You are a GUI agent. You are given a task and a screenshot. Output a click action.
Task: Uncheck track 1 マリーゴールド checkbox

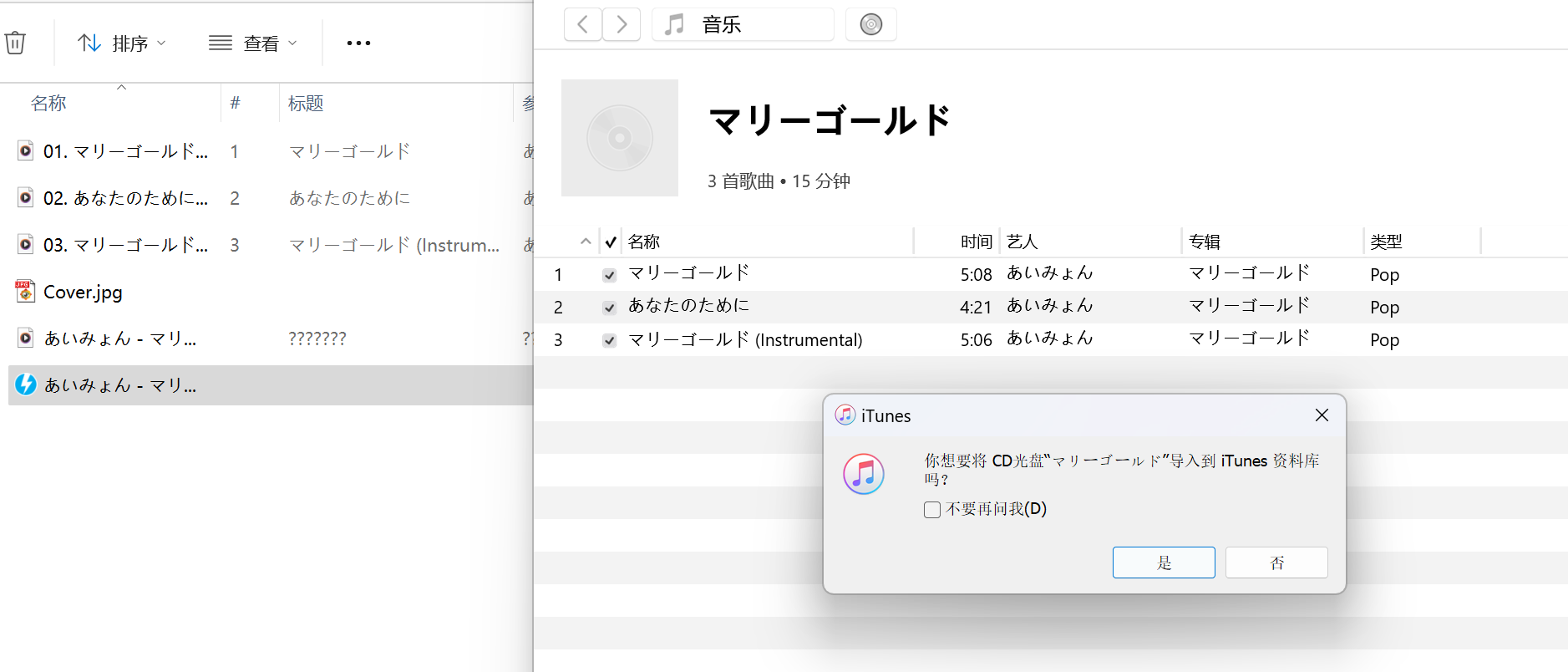coord(610,275)
